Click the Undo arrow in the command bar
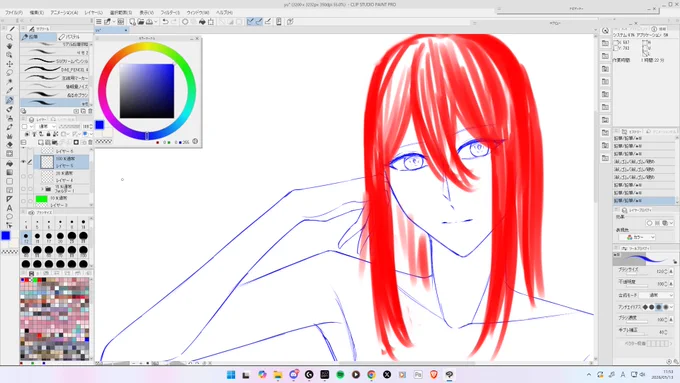680x383 pixels. [165, 22]
